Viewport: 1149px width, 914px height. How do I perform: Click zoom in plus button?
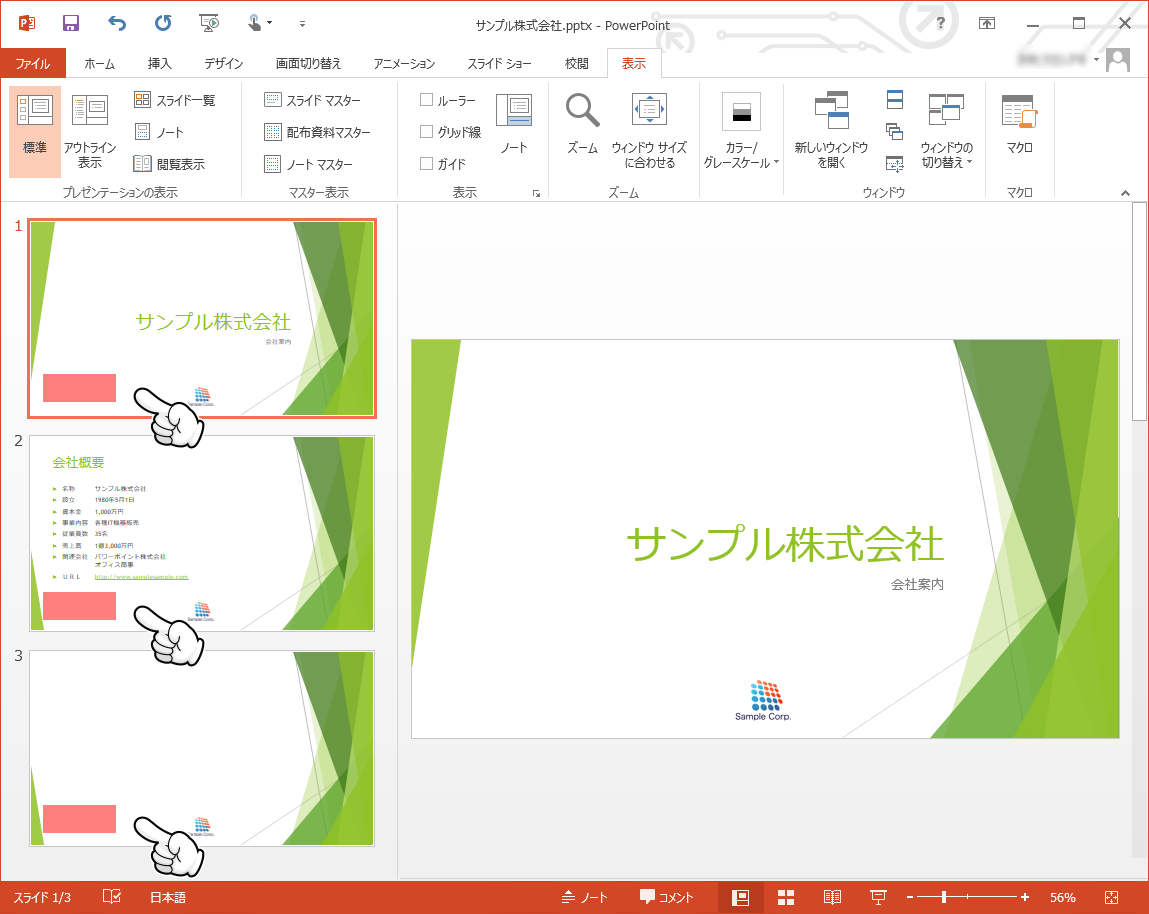click(x=1024, y=897)
